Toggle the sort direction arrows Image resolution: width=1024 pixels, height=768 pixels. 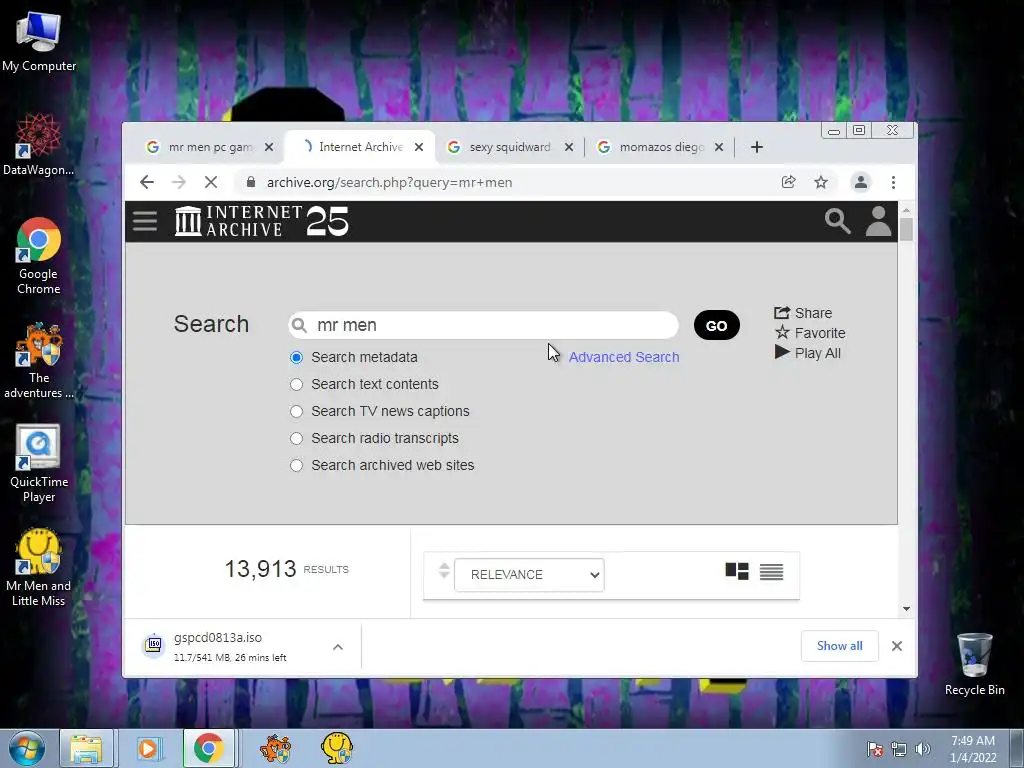[444, 571]
